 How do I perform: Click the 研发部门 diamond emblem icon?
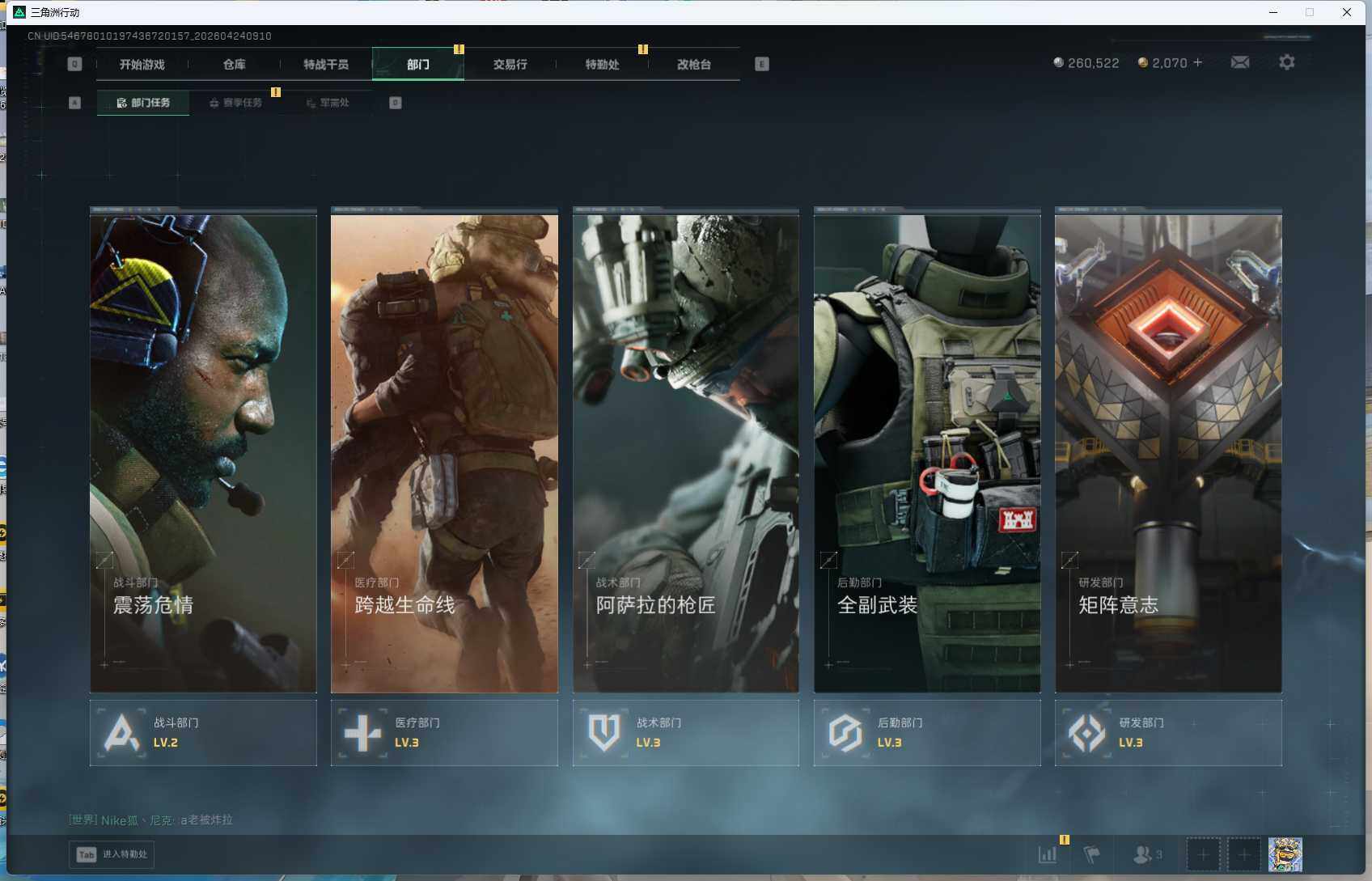tap(1086, 733)
